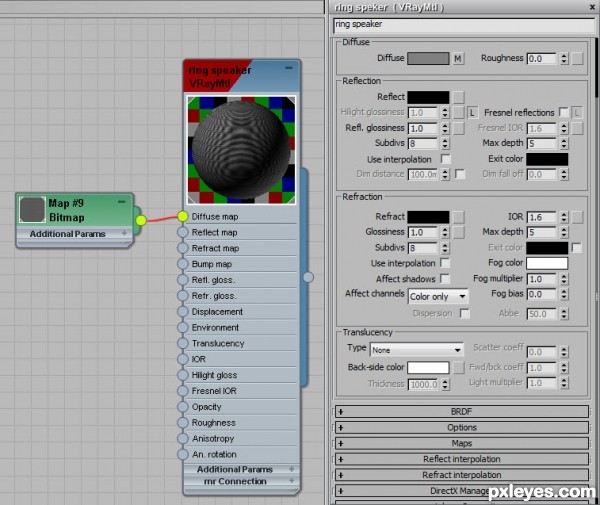This screenshot has height=505, width=600.
Task: Click the Refr. gloss. input socket
Action: click(x=183, y=296)
